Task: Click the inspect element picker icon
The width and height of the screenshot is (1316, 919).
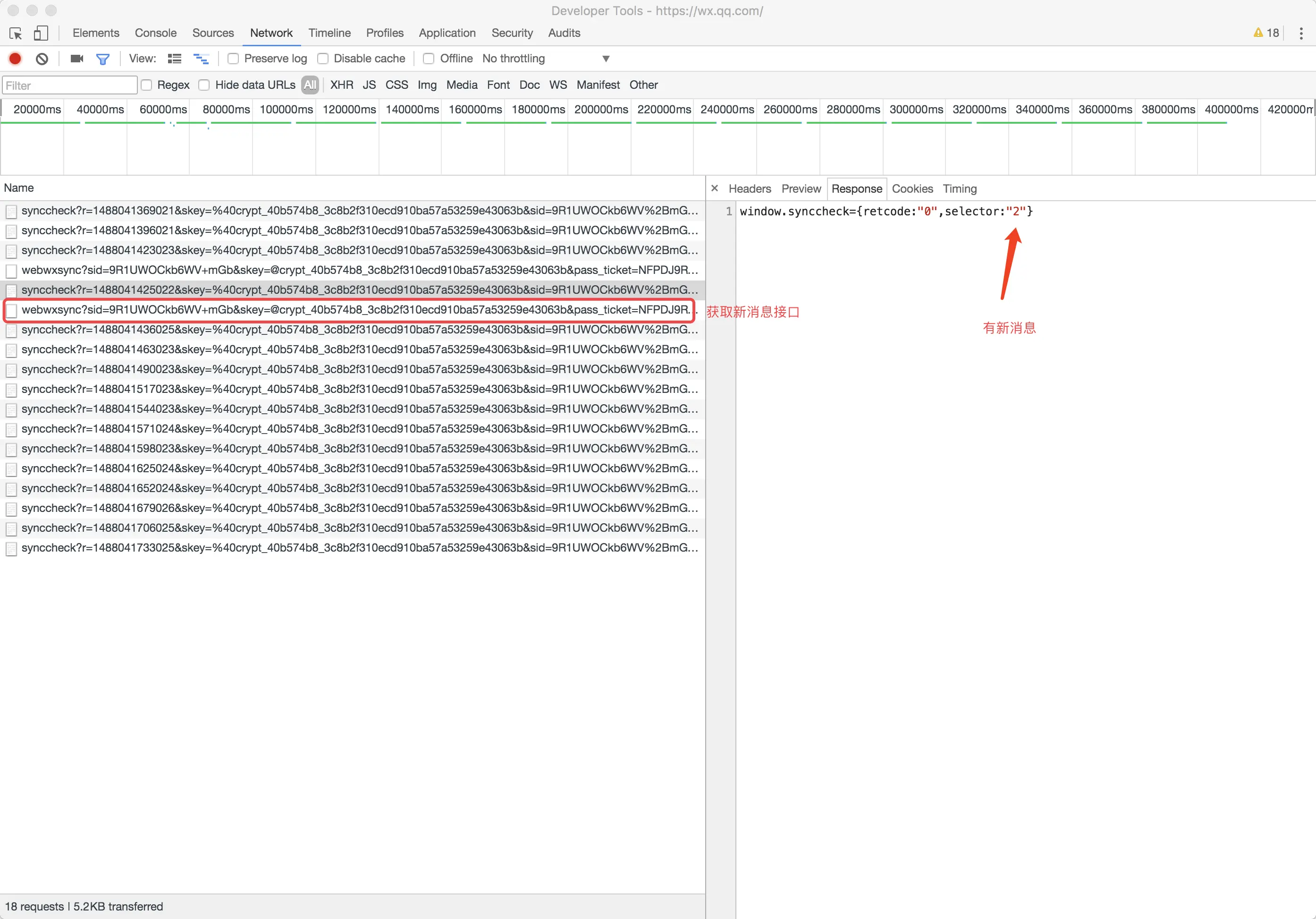Action: click(16, 33)
